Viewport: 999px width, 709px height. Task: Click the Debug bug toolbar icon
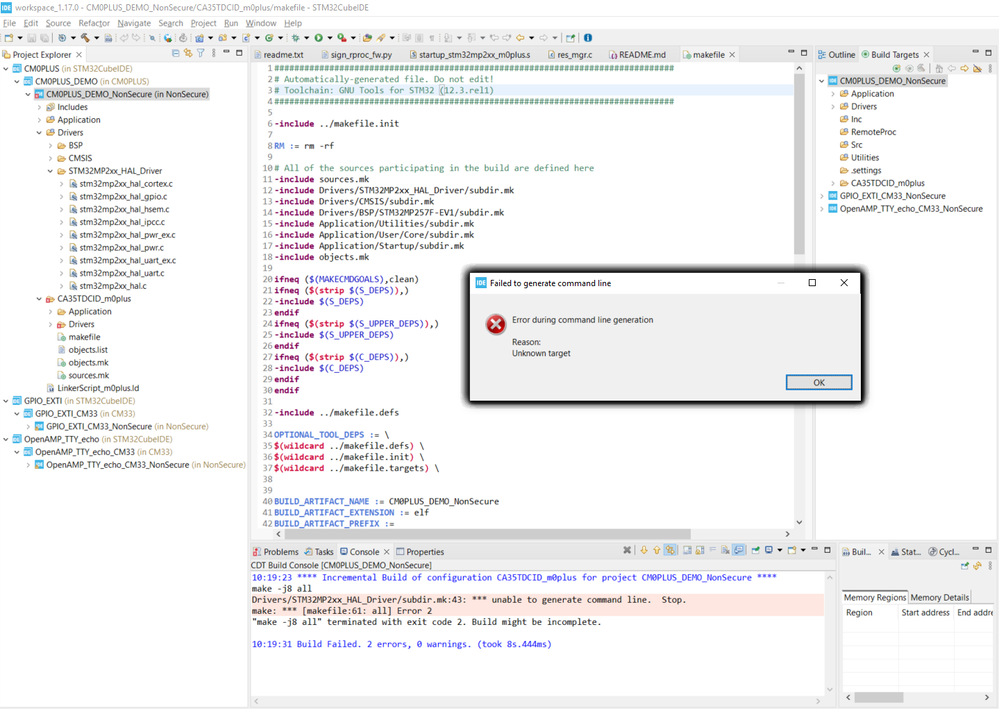(x=295, y=38)
